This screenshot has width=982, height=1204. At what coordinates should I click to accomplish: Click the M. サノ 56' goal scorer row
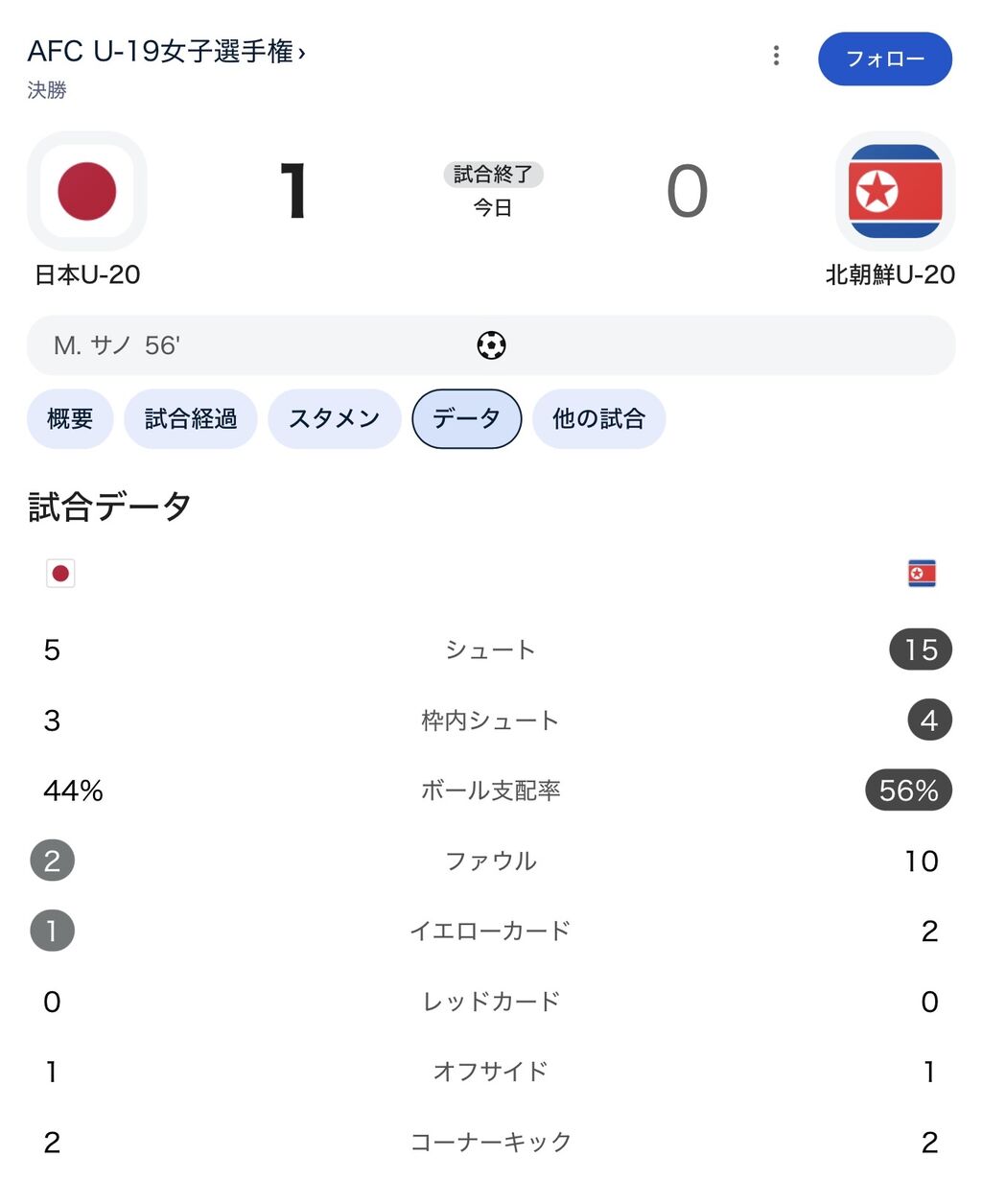coord(117,345)
